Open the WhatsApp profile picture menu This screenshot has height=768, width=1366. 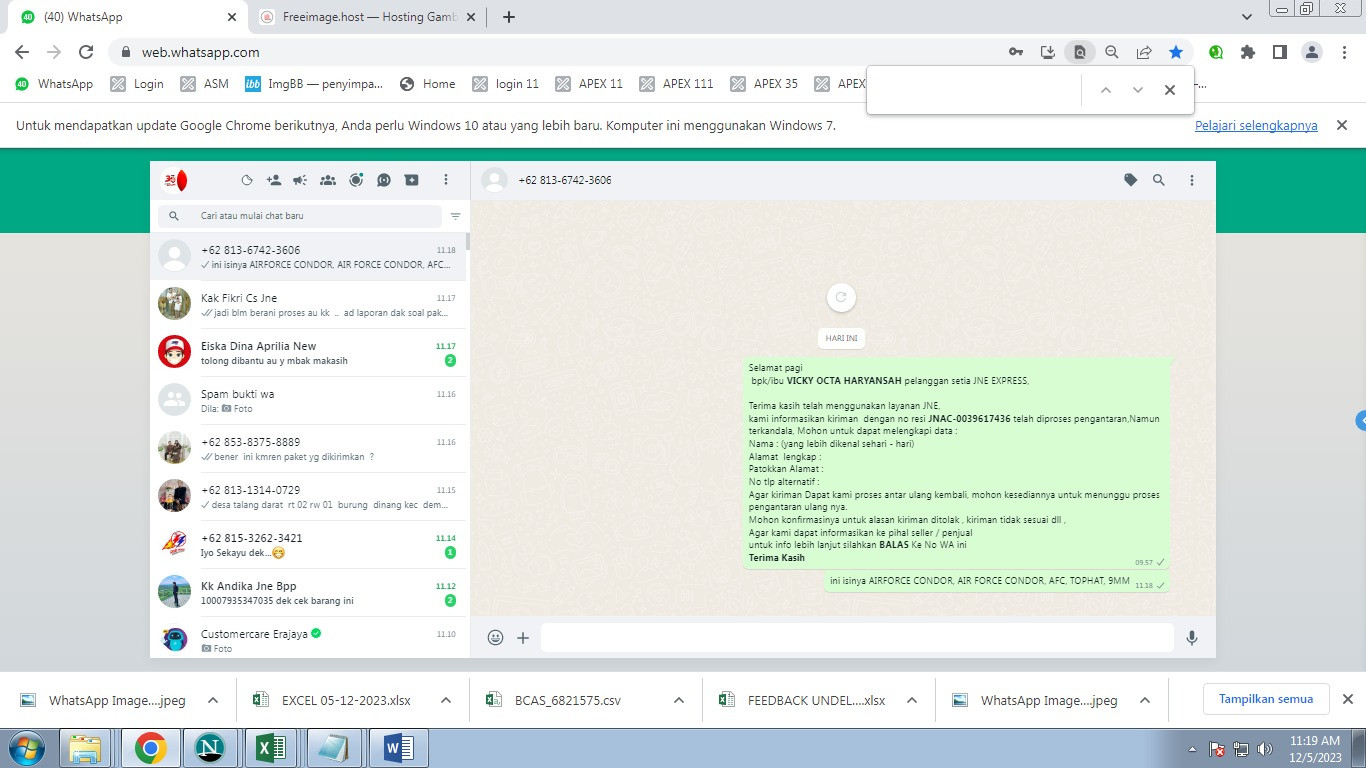[x=174, y=181]
